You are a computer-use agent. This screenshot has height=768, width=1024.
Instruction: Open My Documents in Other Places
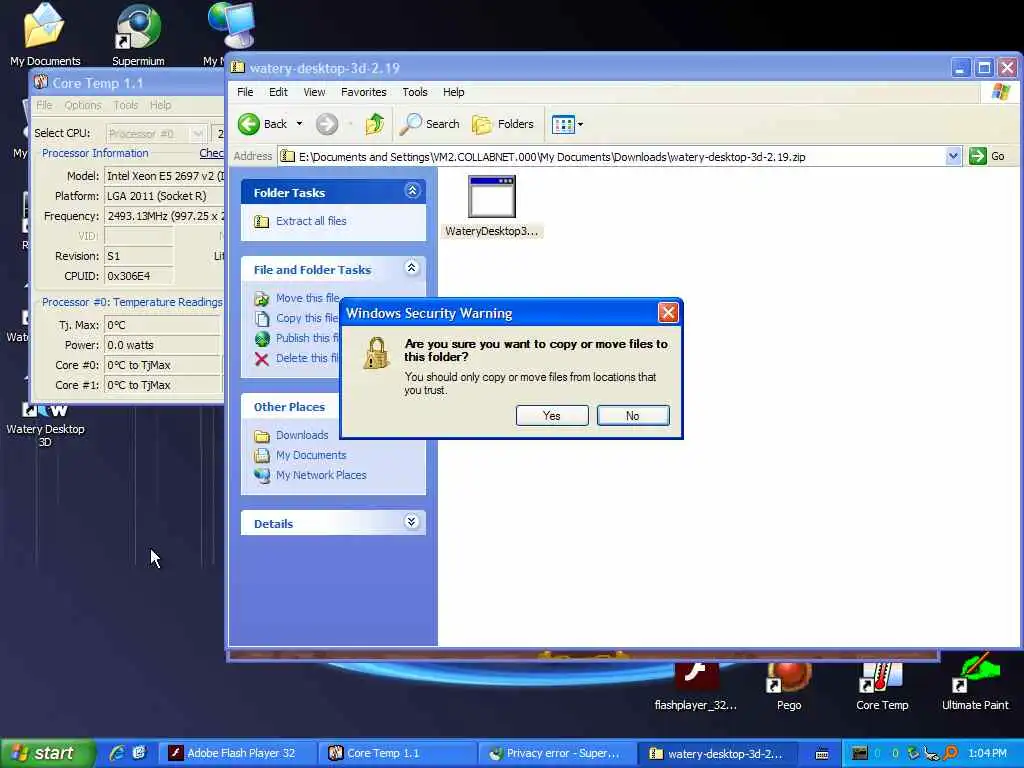tap(311, 455)
